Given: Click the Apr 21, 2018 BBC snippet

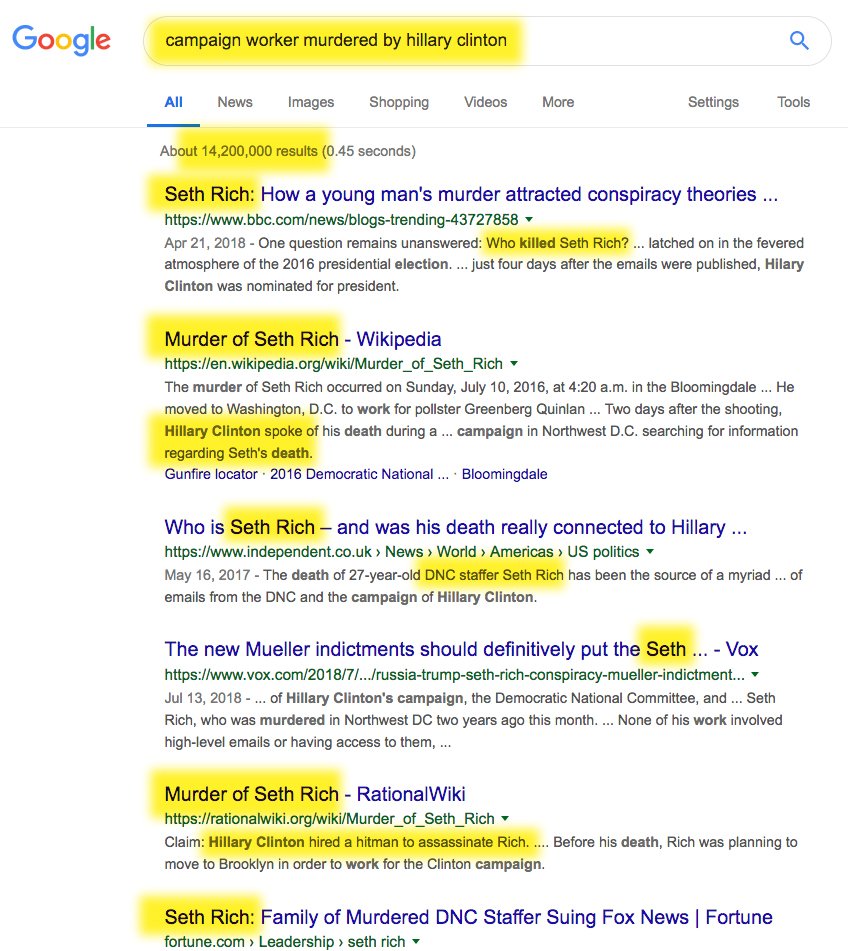Looking at the screenshot, I should pyautogui.click(x=484, y=264).
